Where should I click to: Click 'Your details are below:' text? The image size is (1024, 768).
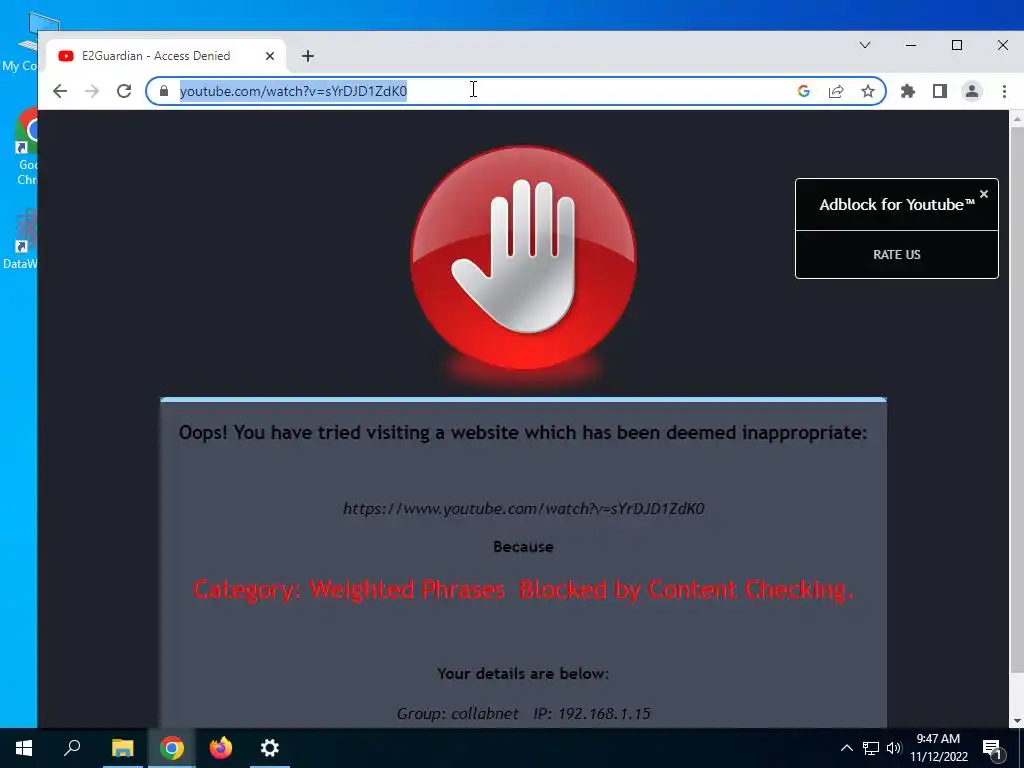523,673
